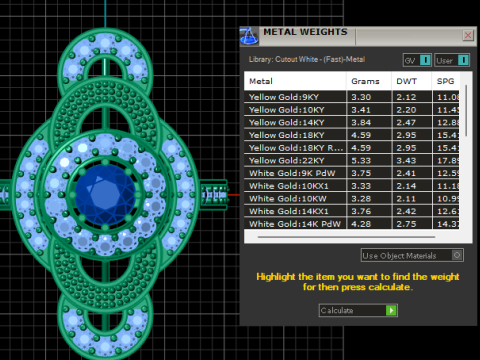Viewport: 480px width, 360px height.
Task: Select the White Gold:10KX1 row
Action: 352,186
